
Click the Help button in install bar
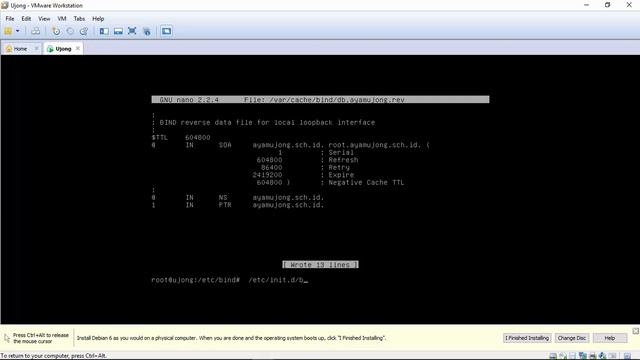coord(610,338)
